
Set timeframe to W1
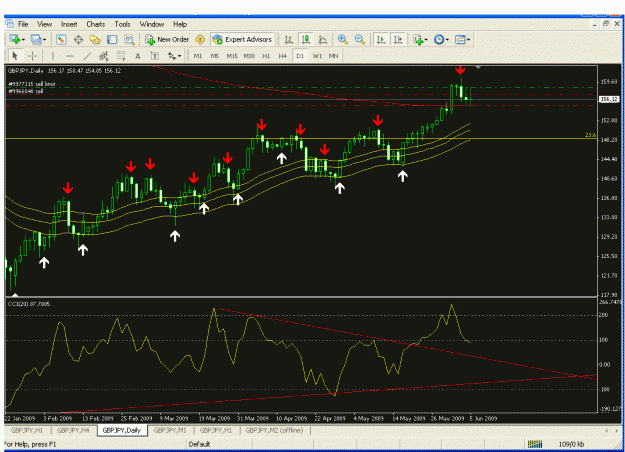pos(317,56)
